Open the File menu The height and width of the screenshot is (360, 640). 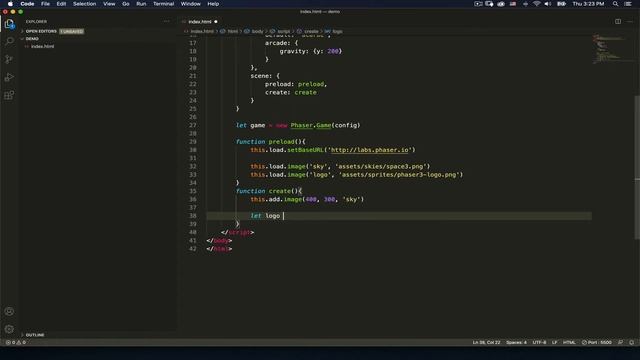45,4
